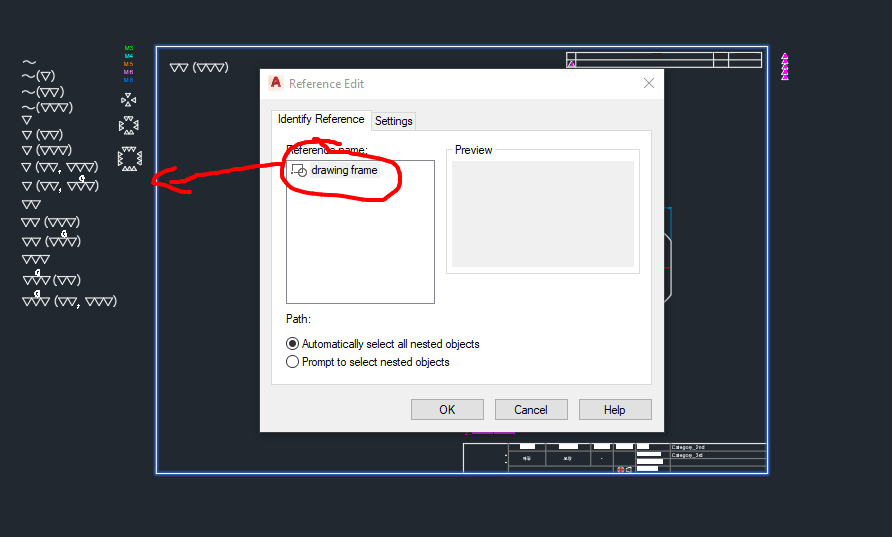Click the 'Category_2nd' title block cell
The width and height of the screenshot is (892, 537).
pos(718,448)
